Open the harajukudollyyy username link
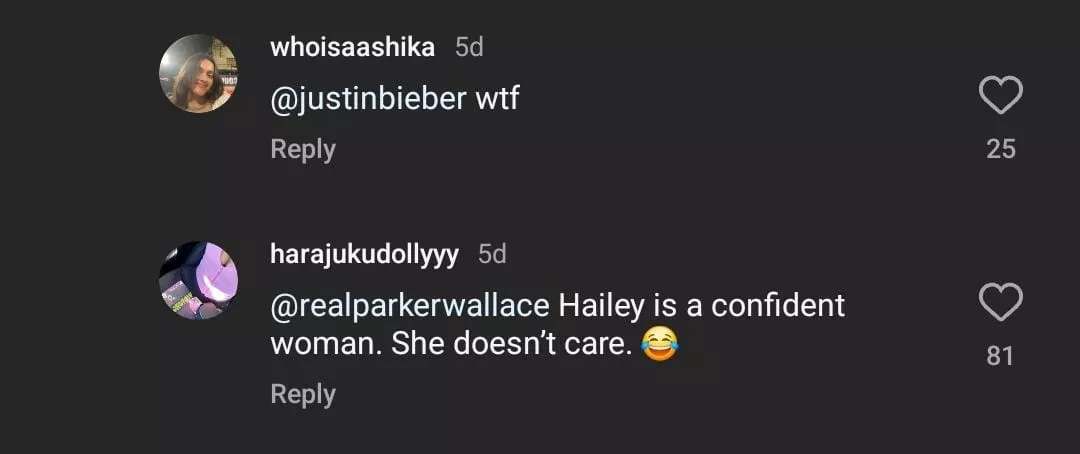 point(364,254)
